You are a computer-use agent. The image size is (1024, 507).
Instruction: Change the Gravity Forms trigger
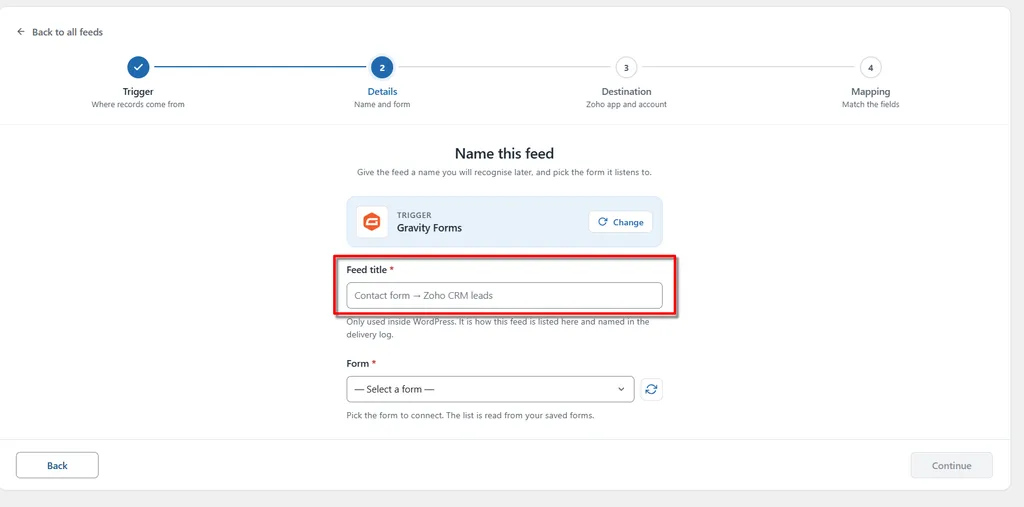pyautogui.click(x=620, y=222)
